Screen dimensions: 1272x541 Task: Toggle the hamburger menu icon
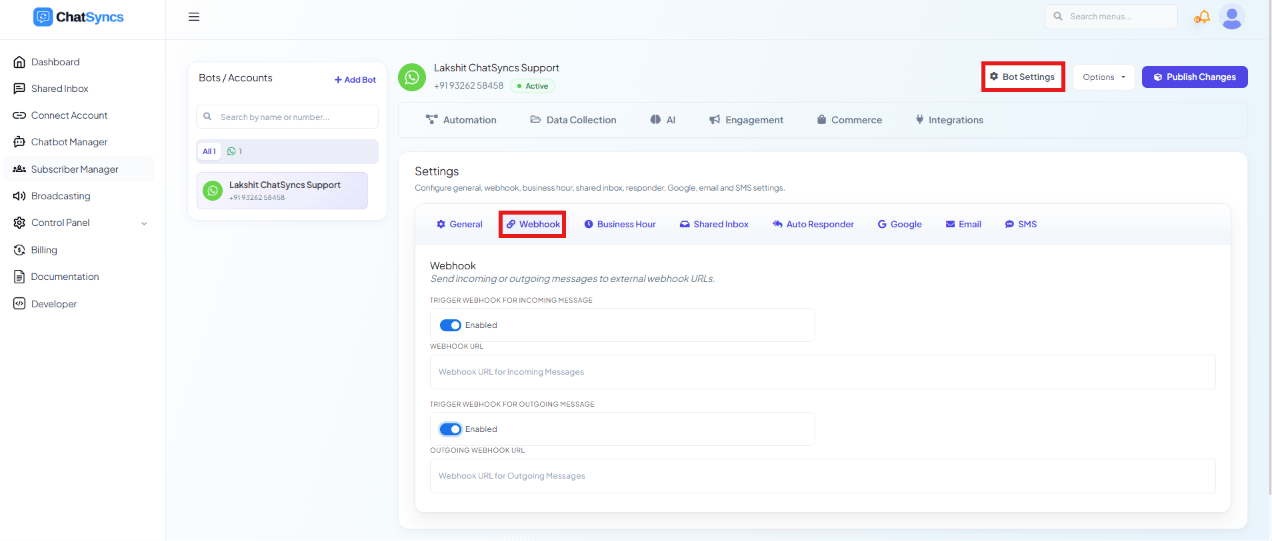pos(194,17)
